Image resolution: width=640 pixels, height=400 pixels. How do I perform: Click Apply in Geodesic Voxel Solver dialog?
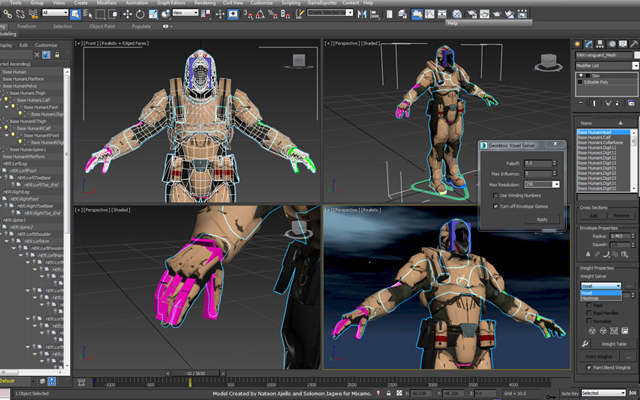[x=541, y=219]
